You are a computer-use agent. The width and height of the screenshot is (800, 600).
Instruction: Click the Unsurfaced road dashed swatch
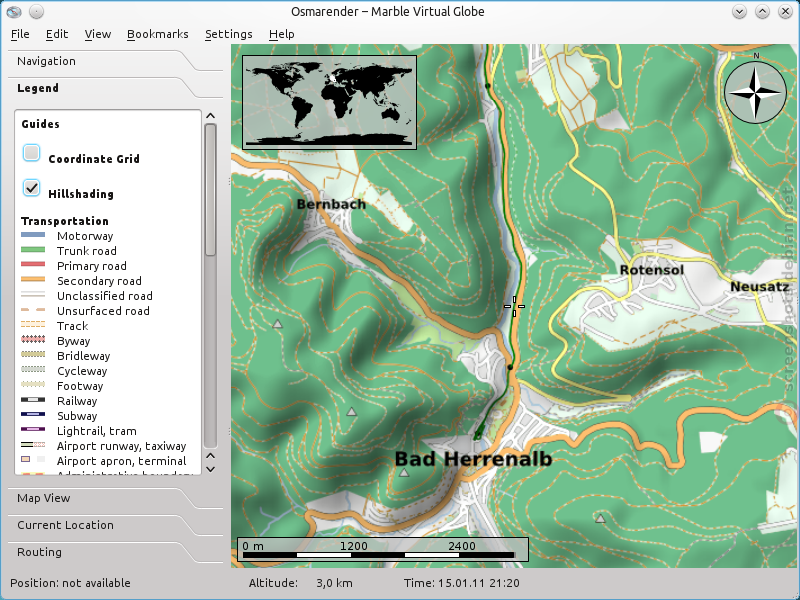pos(33,310)
